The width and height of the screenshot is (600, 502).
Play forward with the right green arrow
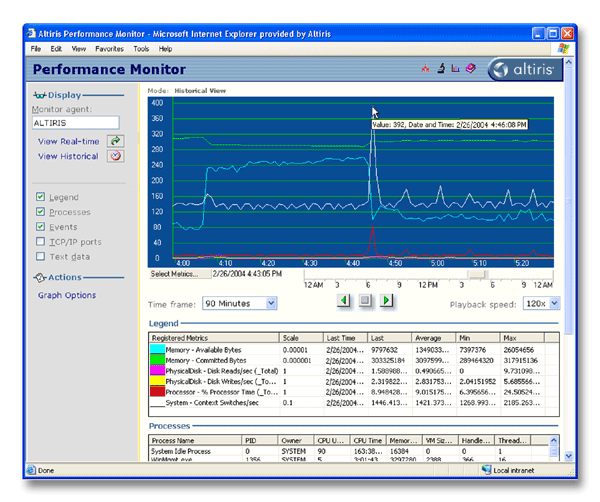(x=386, y=300)
